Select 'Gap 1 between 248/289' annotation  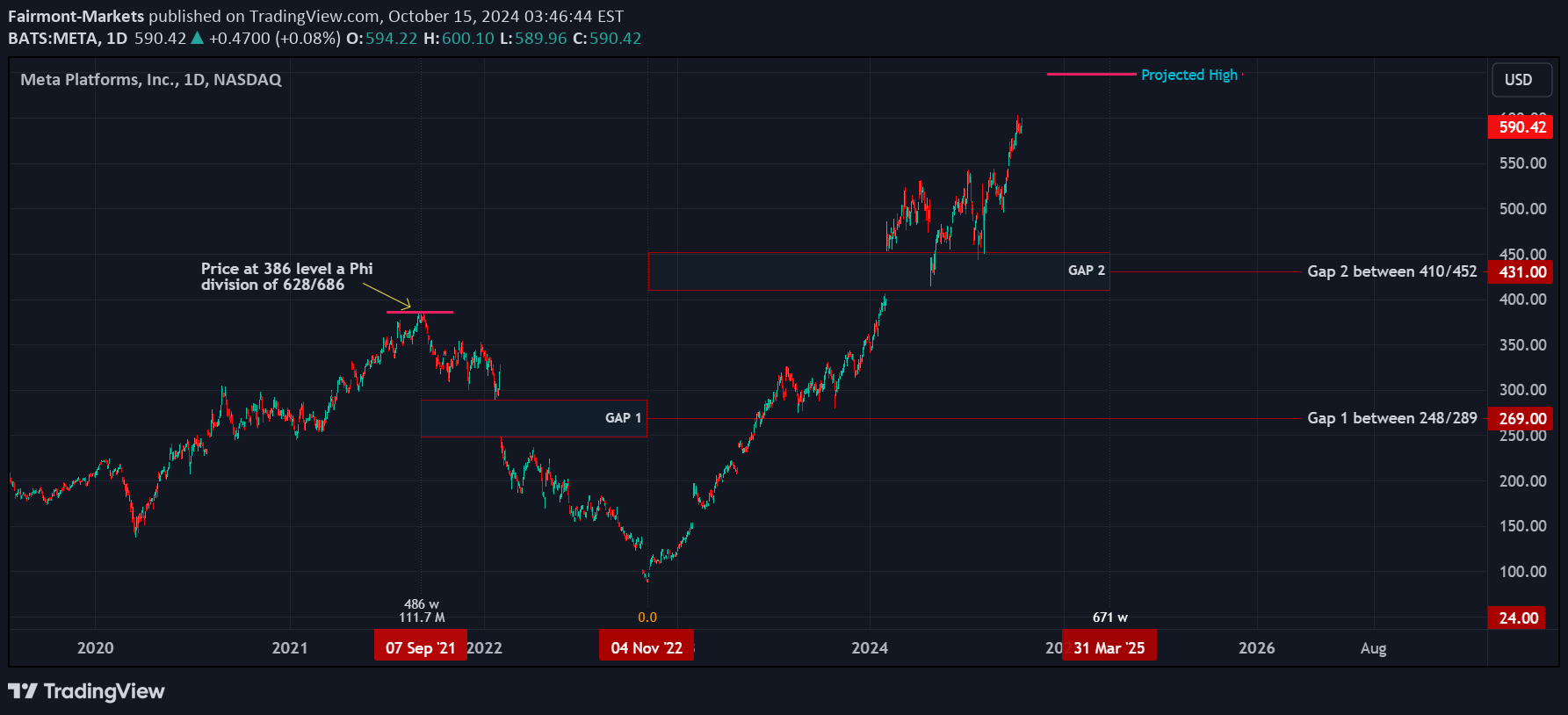[x=1392, y=418]
